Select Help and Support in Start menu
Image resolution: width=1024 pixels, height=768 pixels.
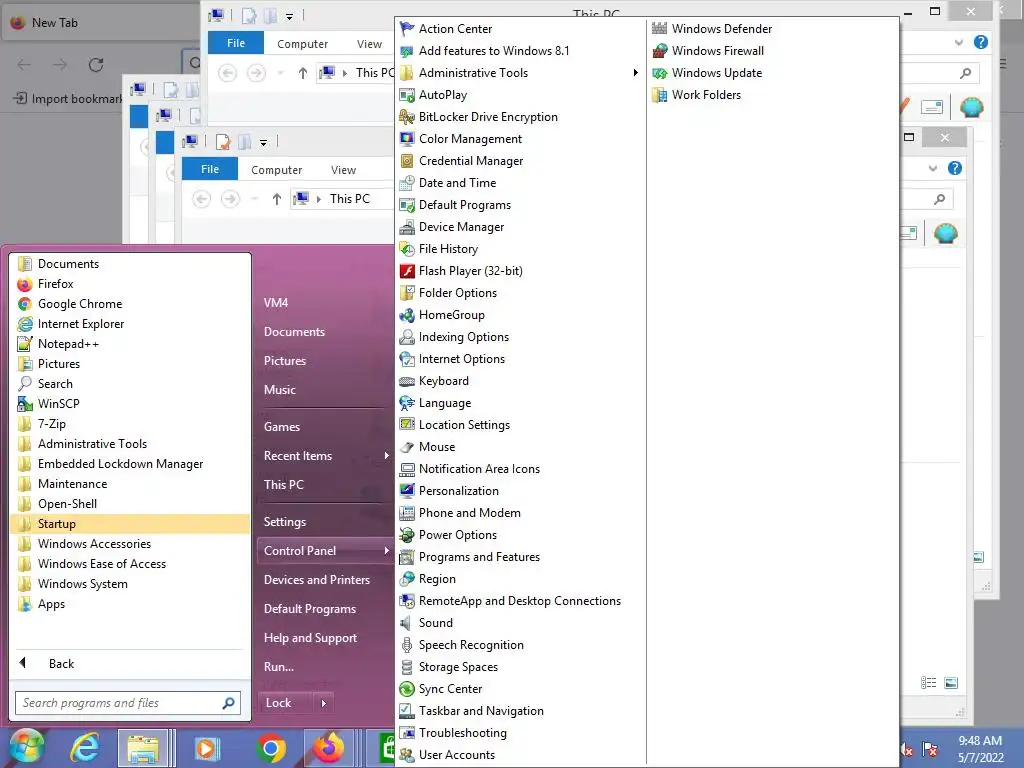(x=310, y=638)
